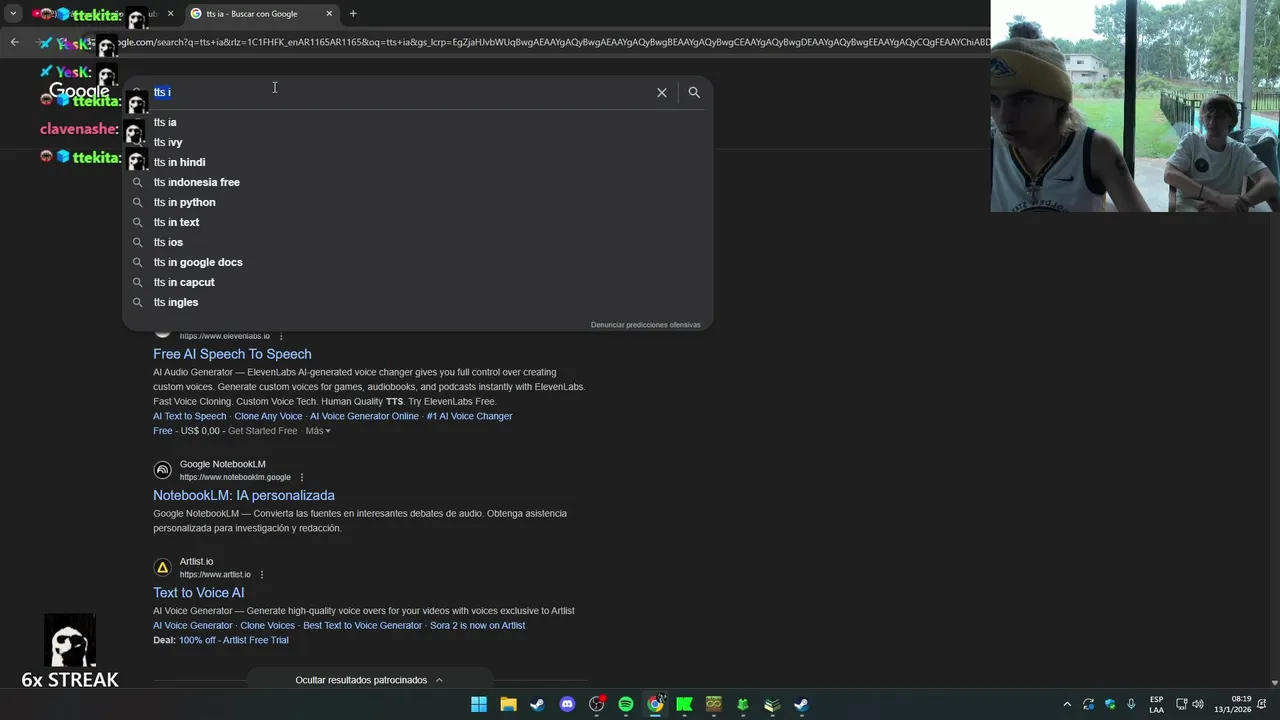Collapse sponsored results with 'Ocultar resultados patrocinados'
Screen dimensions: 1280x720
[x=369, y=680]
